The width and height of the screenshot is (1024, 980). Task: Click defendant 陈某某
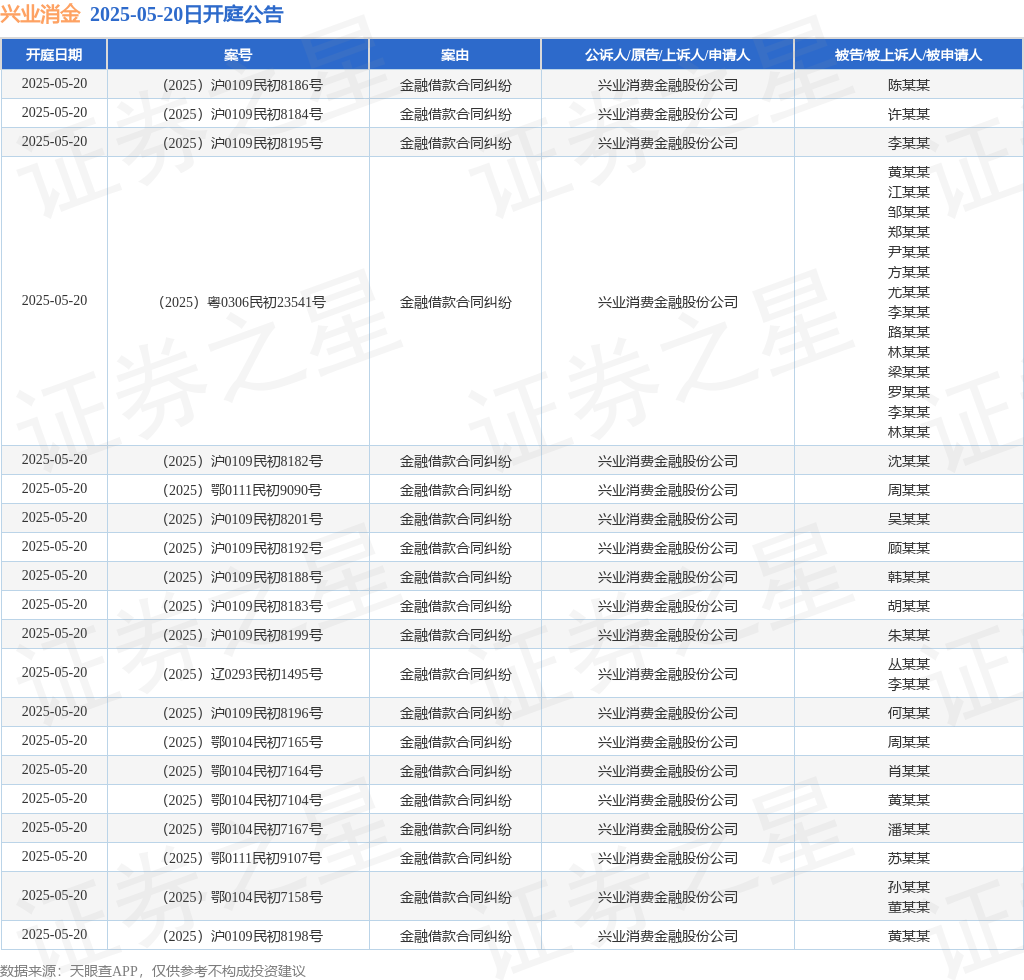[x=908, y=85]
